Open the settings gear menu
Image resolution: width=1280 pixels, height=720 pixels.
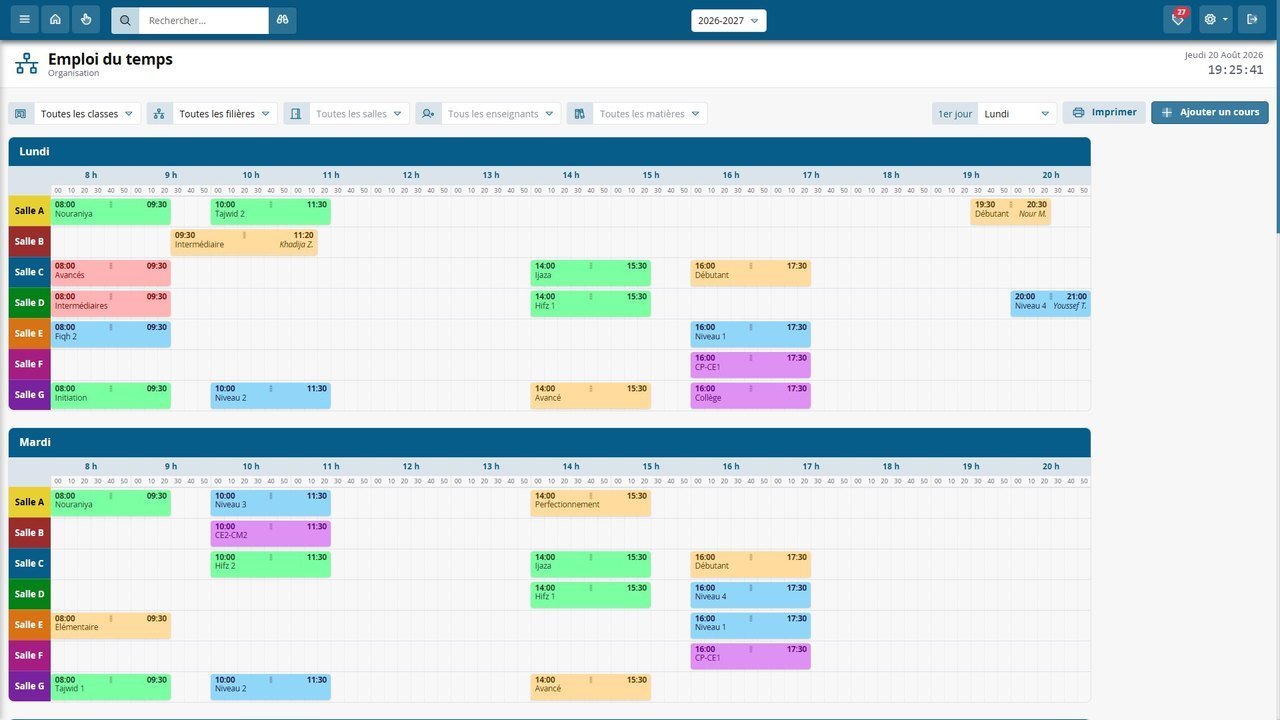pos(1217,20)
